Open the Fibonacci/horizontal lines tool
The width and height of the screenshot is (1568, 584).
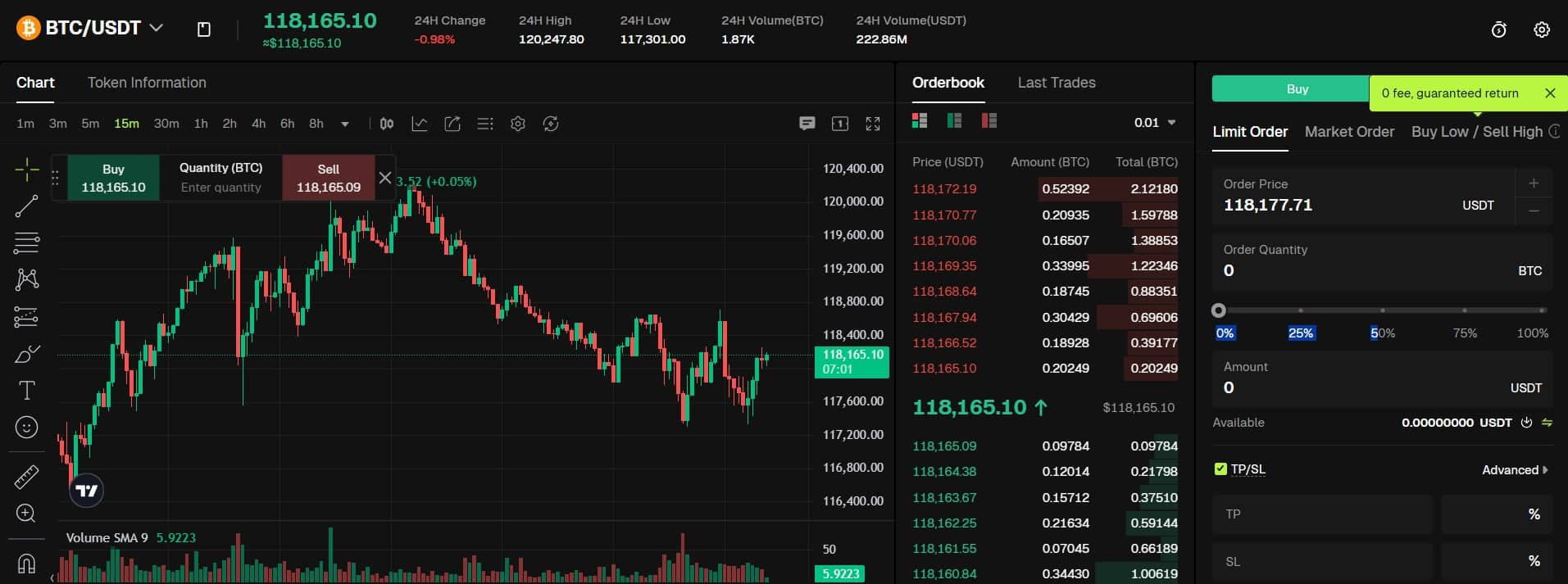pyautogui.click(x=27, y=242)
